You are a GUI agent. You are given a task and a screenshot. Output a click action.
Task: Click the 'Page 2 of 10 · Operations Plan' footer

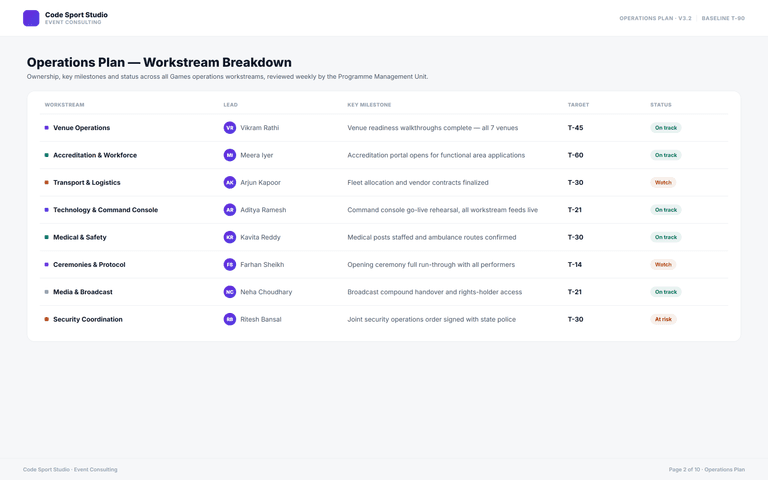tap(707, 470)
